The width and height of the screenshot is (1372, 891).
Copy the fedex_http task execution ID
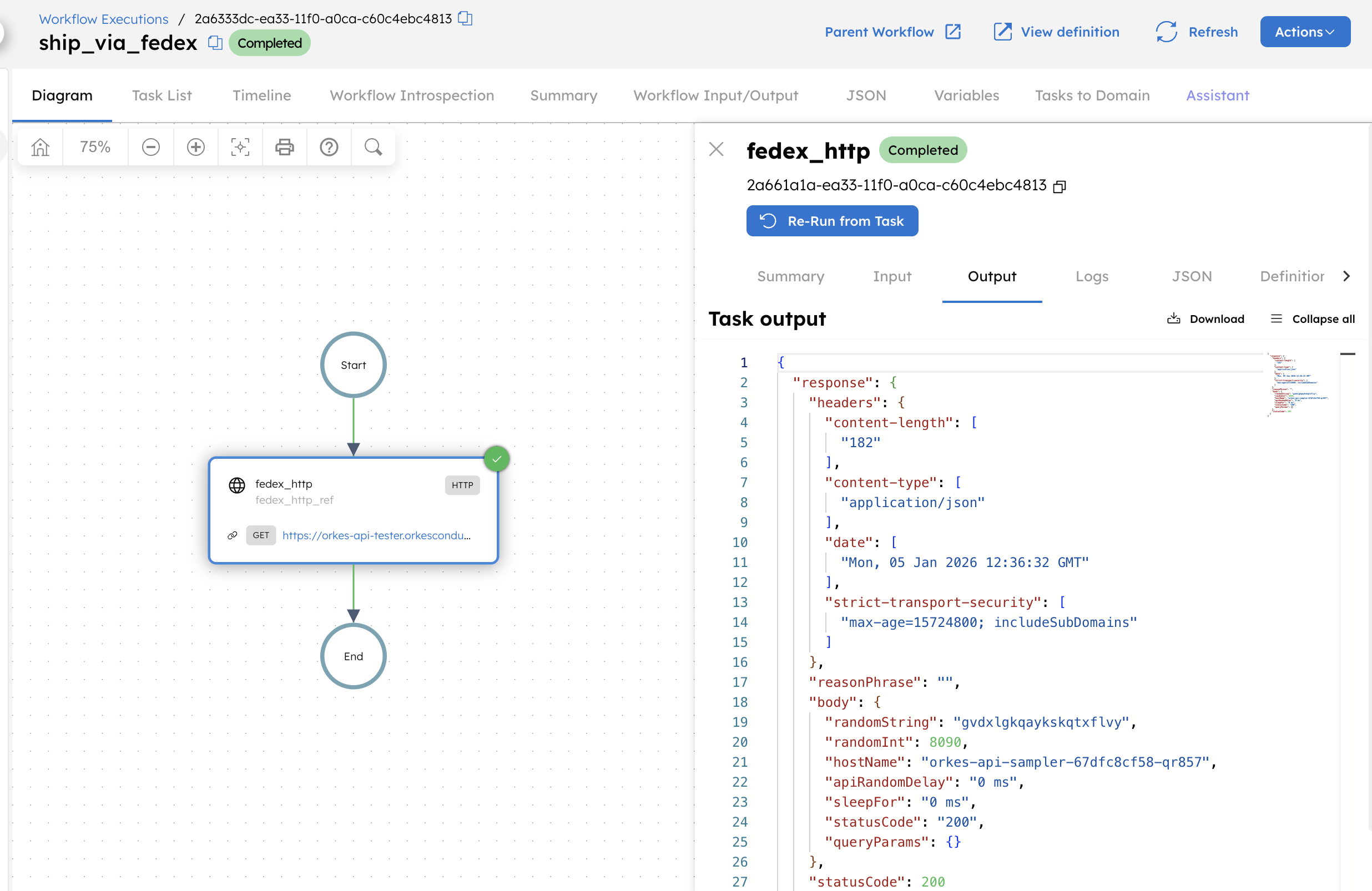(1060, 186)
